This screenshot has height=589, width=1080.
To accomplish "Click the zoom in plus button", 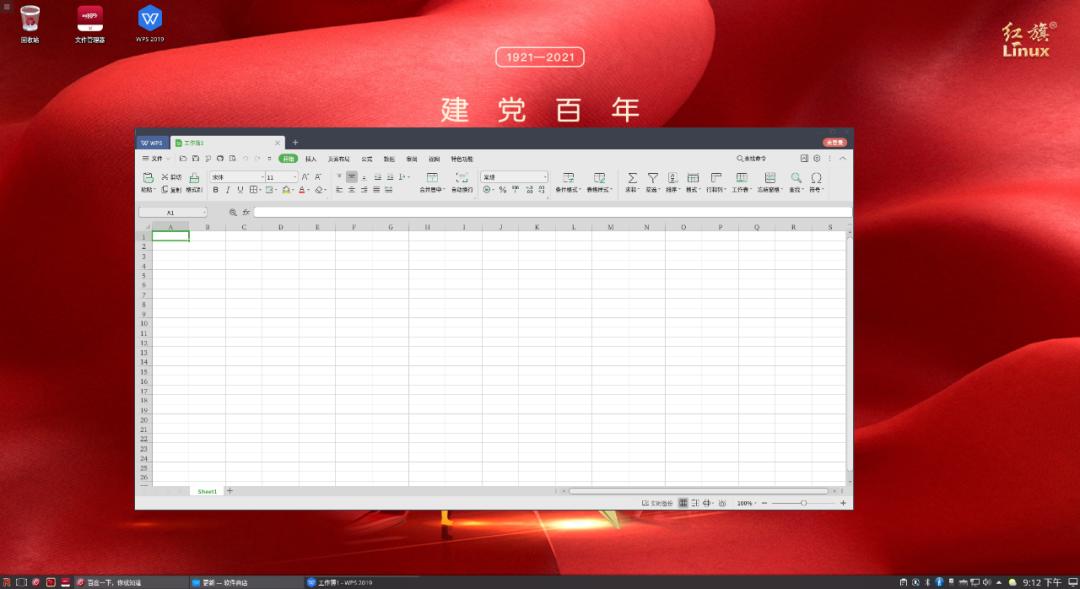I will (842, 503).
